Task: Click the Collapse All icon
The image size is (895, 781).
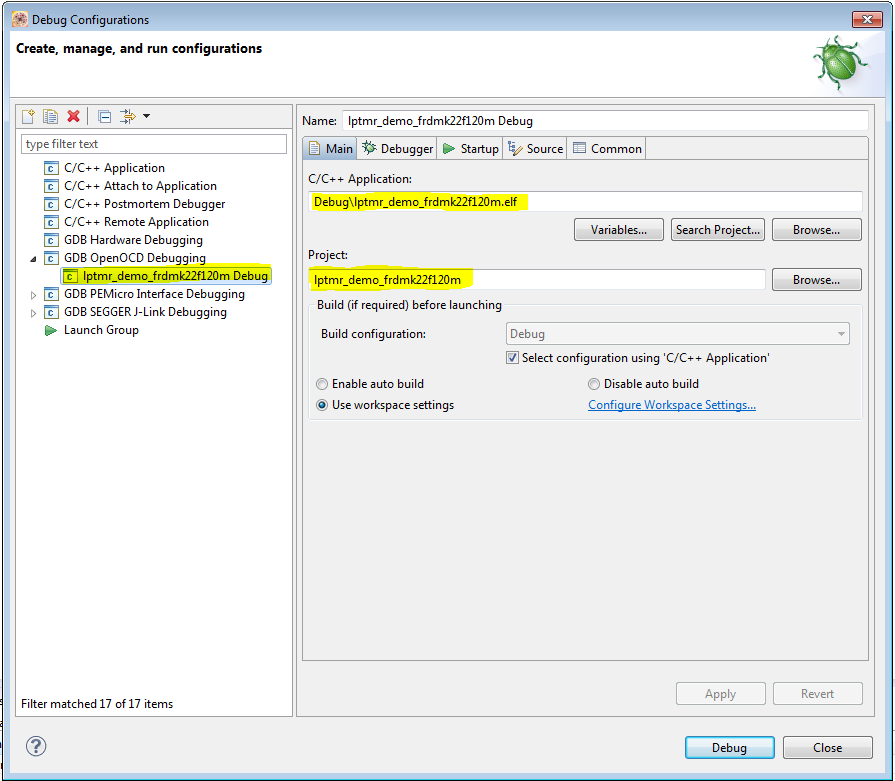Action: pyautogui.click(x=104, y=116)
